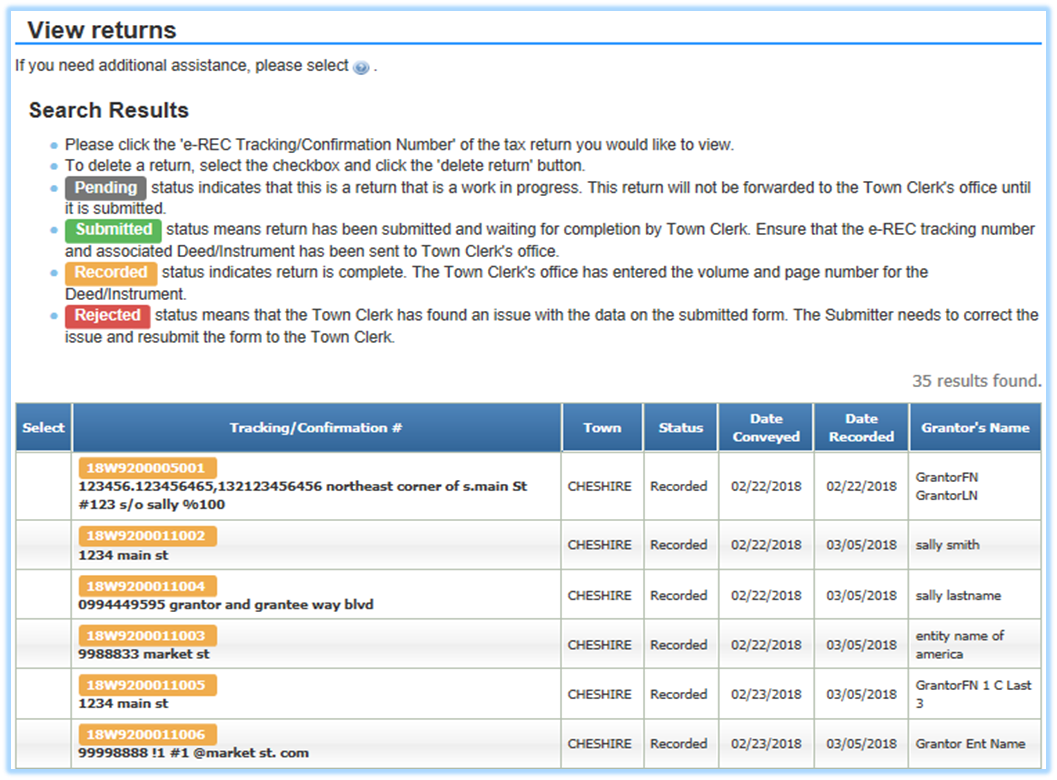This screenshot has width=1057, height=780.
Task: Click the gray Pending status badge
Action: click(106, 188)
